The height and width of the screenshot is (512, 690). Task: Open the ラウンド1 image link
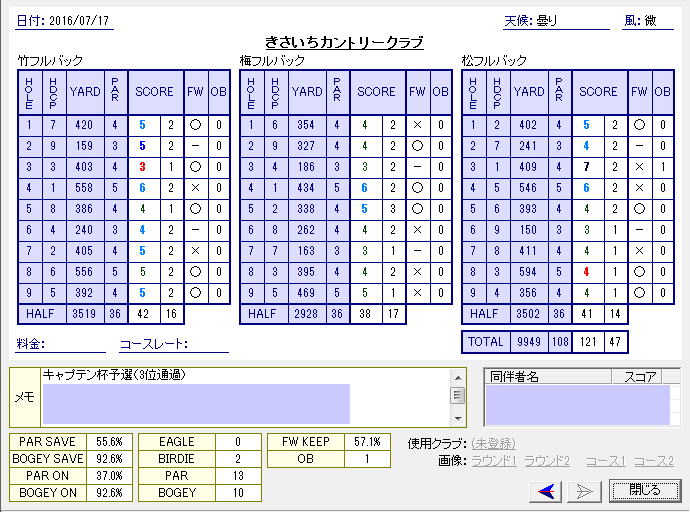point(494,461)
